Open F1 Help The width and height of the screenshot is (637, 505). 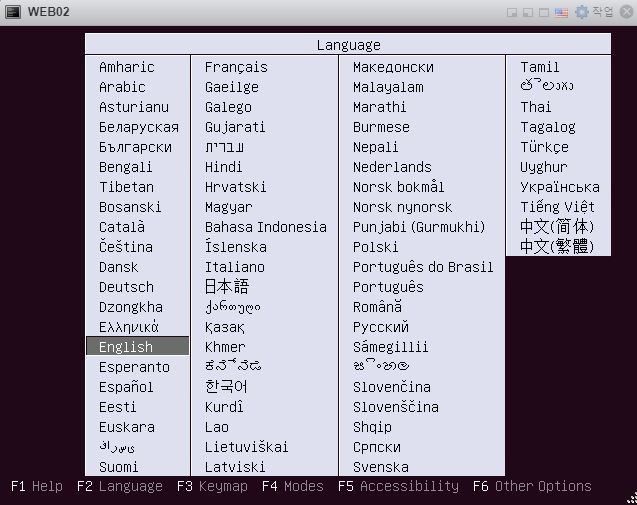pyautogui.click(x=37, y=486)
